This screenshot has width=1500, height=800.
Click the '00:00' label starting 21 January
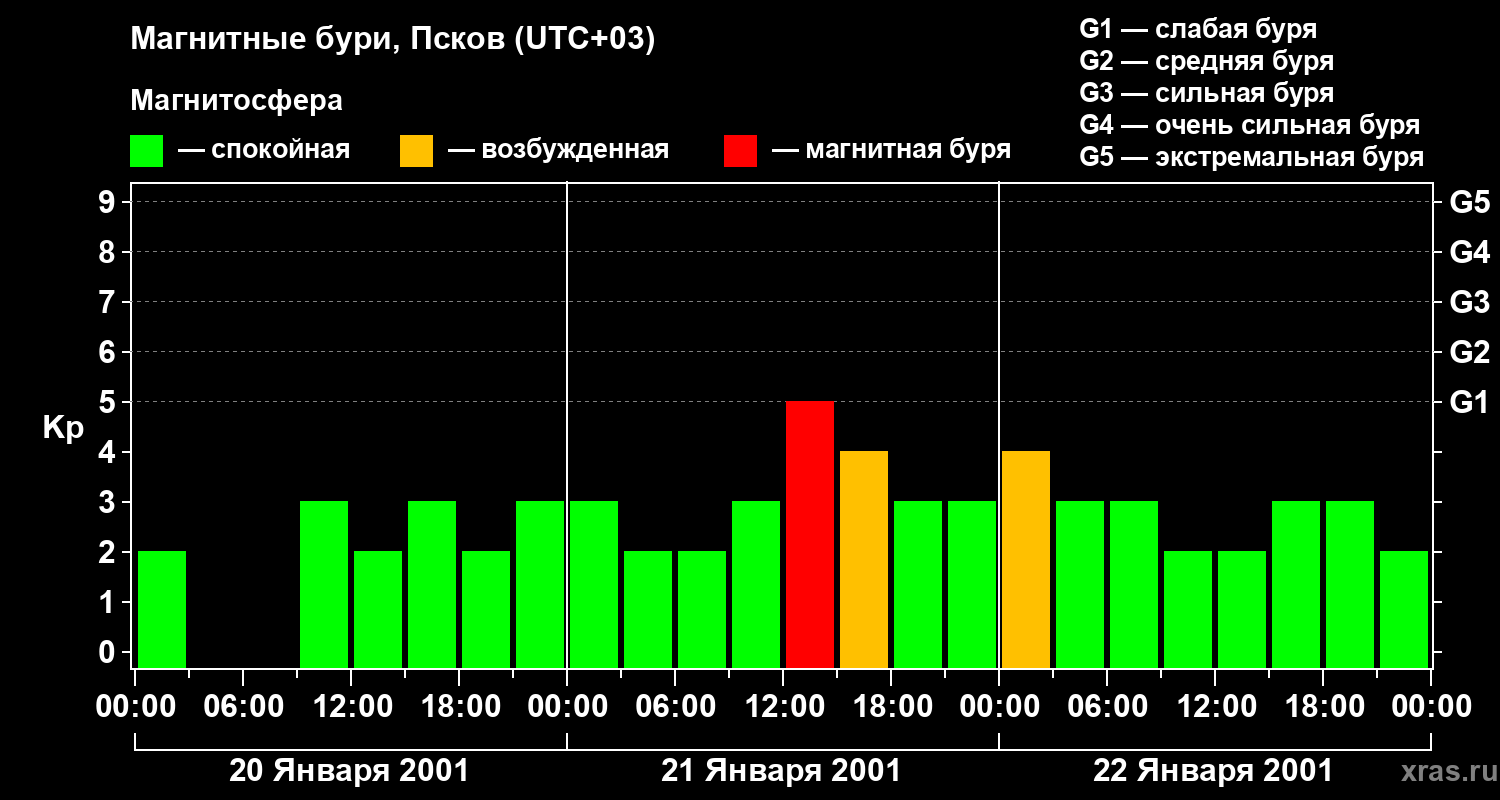[x=566, y=707]
